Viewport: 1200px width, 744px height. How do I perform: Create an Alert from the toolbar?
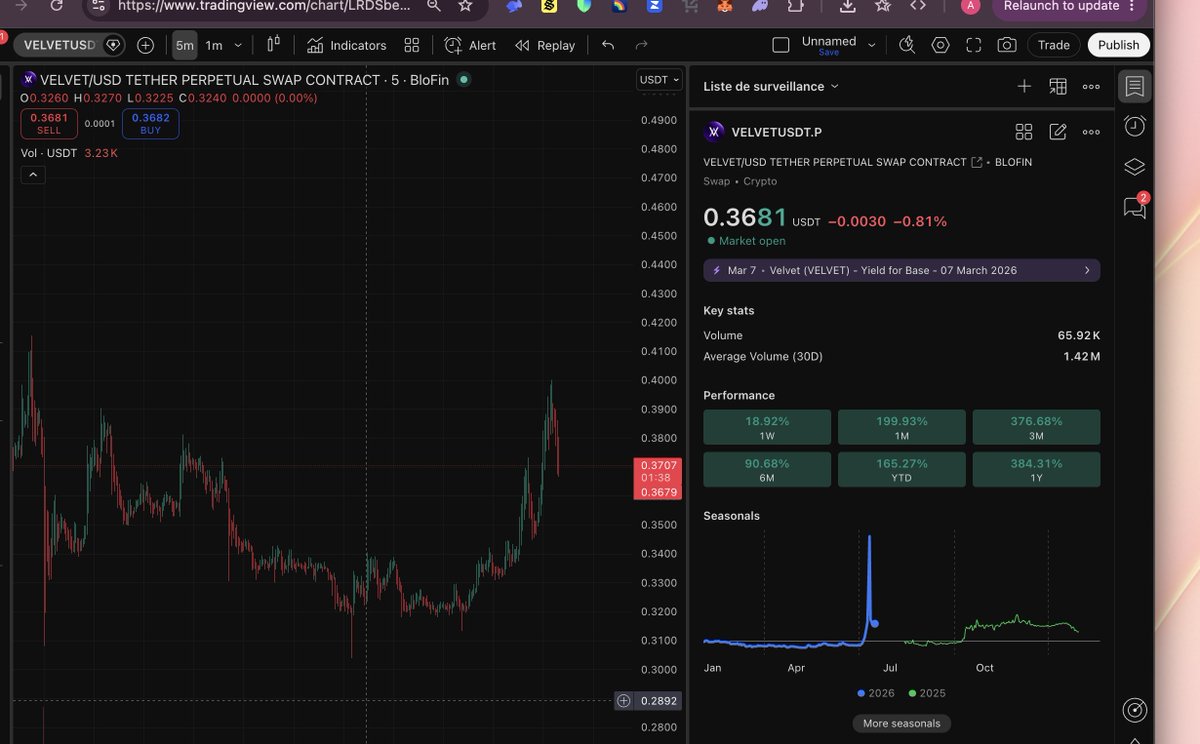[470, 45]
